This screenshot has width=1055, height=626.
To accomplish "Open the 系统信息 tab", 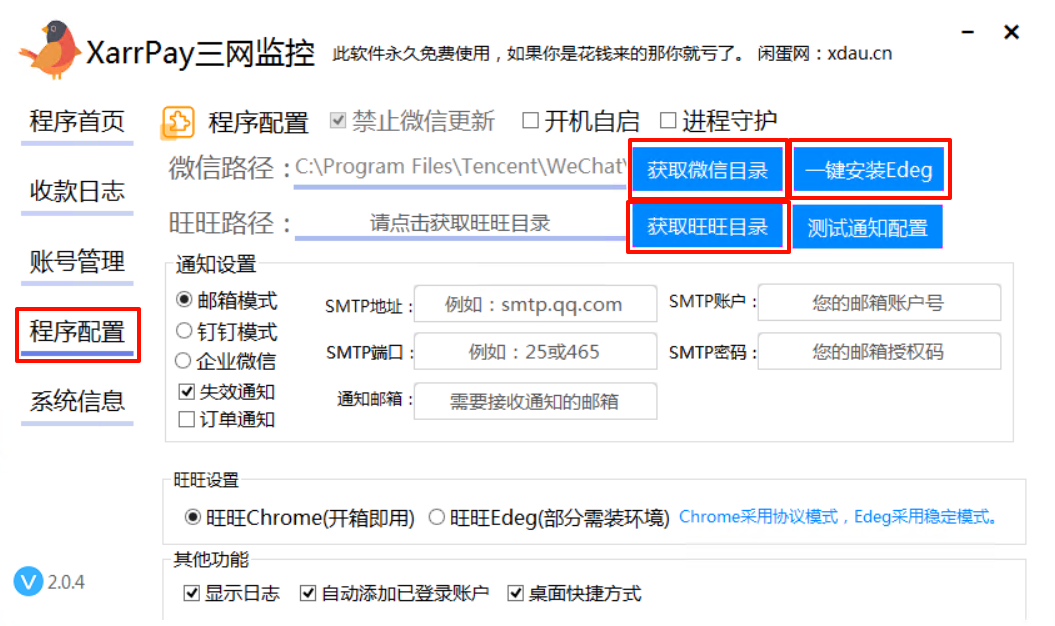I will 77,402.
